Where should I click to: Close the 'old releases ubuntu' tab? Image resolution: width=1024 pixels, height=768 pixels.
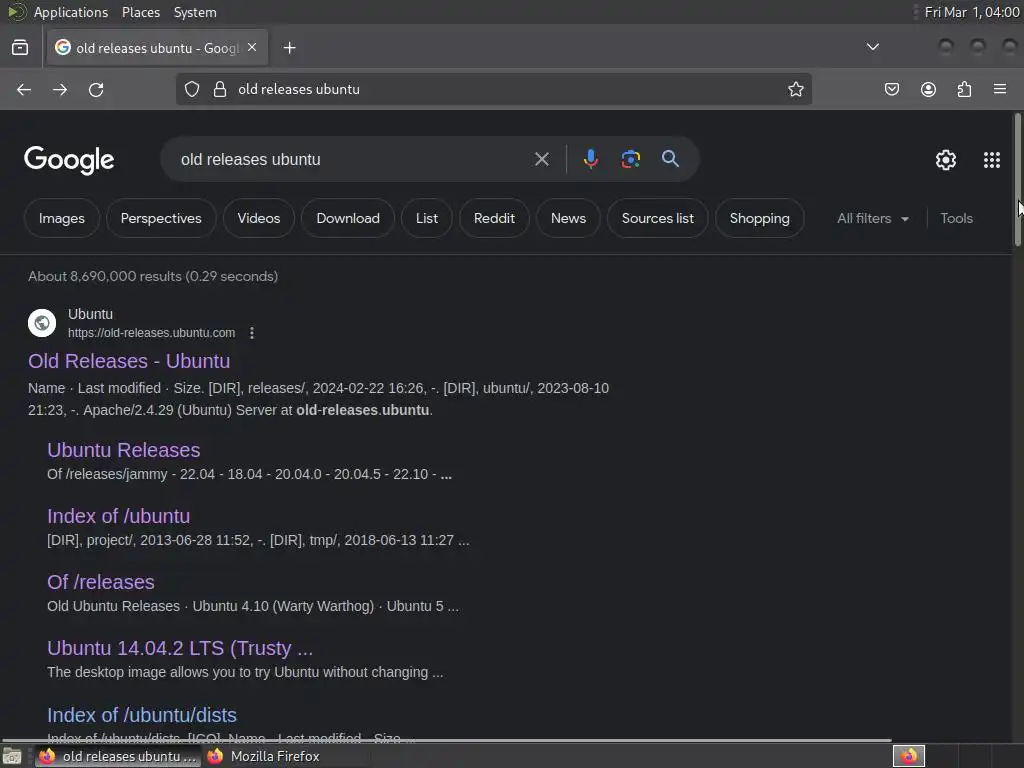[252, 47]
